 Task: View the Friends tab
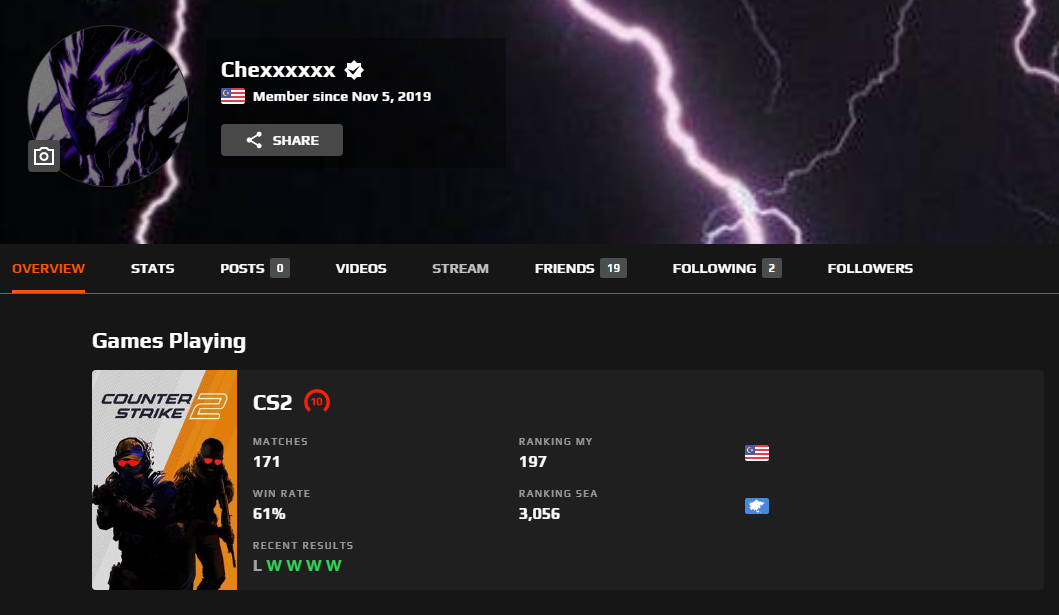click(580, 268)
